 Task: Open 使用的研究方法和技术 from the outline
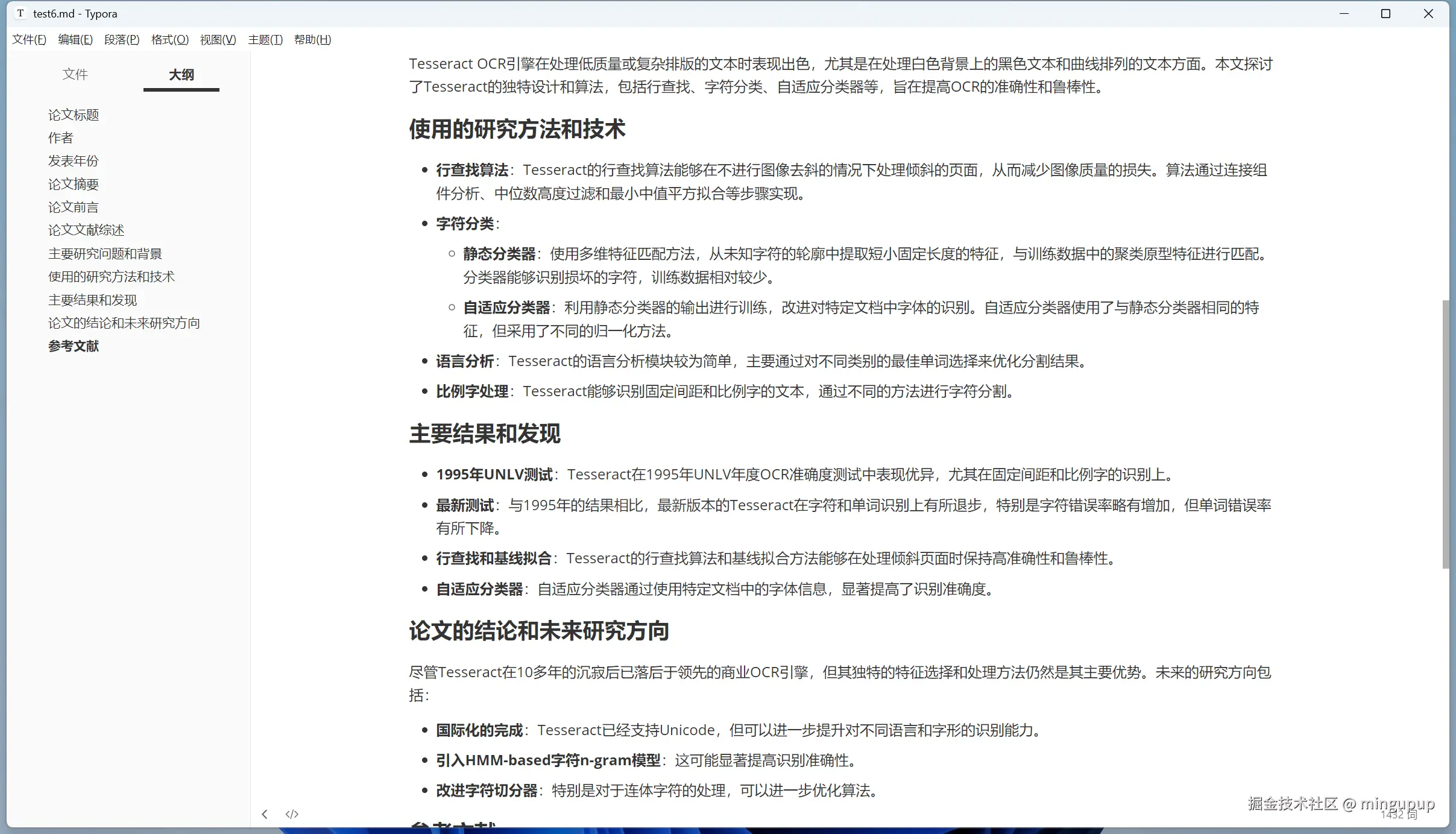pyautogui.click(x=111, y=276)
